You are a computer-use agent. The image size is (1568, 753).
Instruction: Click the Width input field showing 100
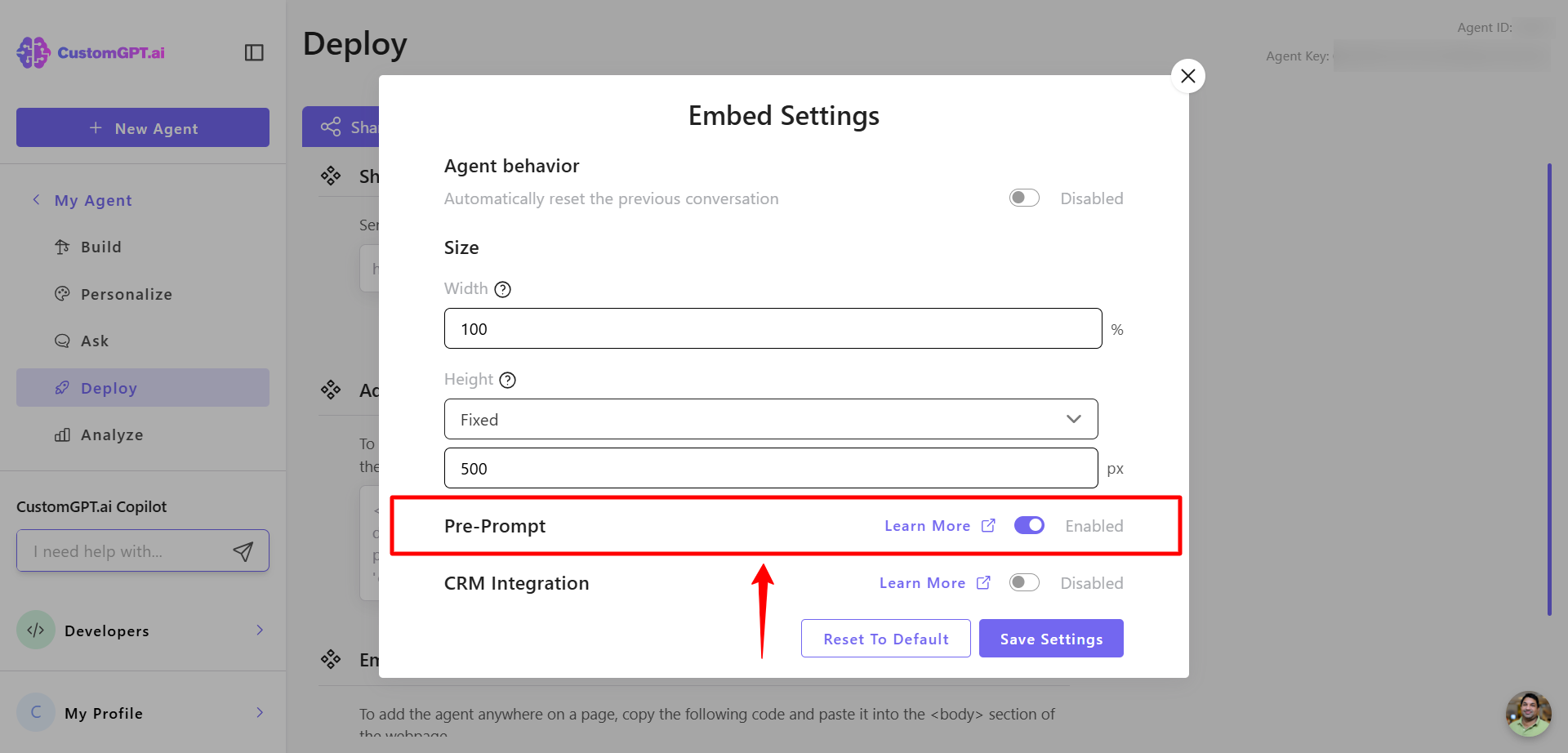[x=773, y=328]
